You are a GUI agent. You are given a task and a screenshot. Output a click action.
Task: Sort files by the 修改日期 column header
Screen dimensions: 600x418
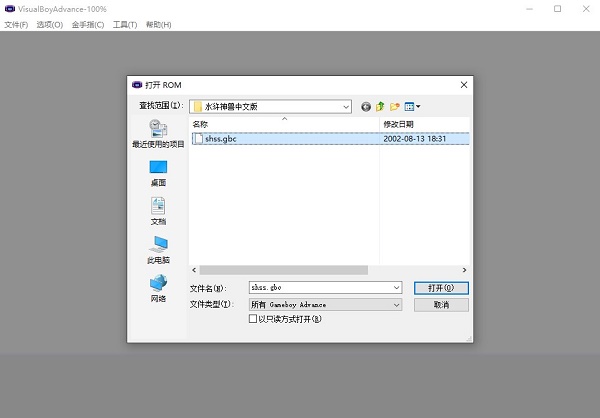pos(424,124)
